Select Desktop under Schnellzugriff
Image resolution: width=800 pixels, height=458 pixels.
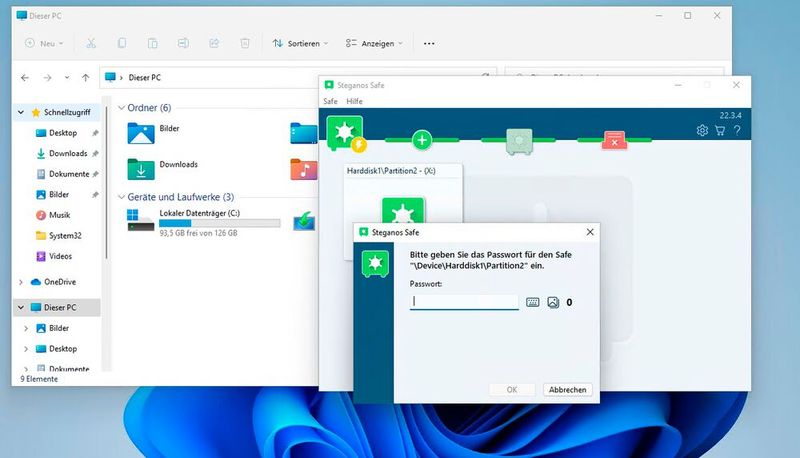(x=63, y=133)
